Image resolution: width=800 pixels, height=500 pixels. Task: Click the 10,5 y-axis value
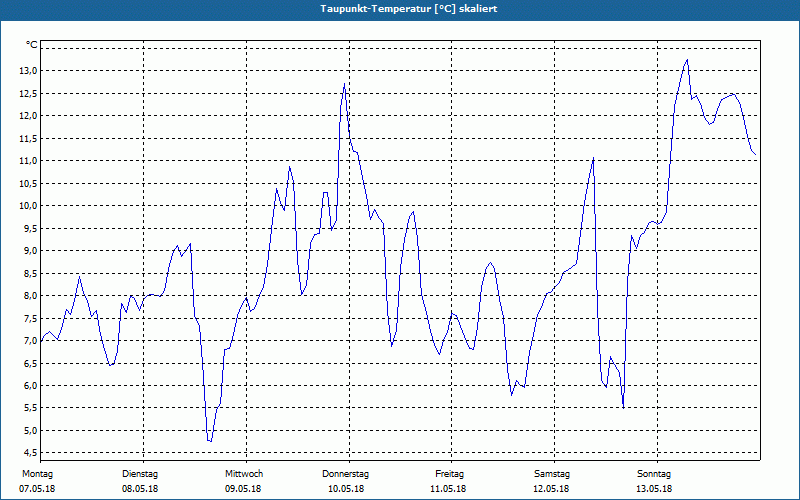click(x=28, y=183)
